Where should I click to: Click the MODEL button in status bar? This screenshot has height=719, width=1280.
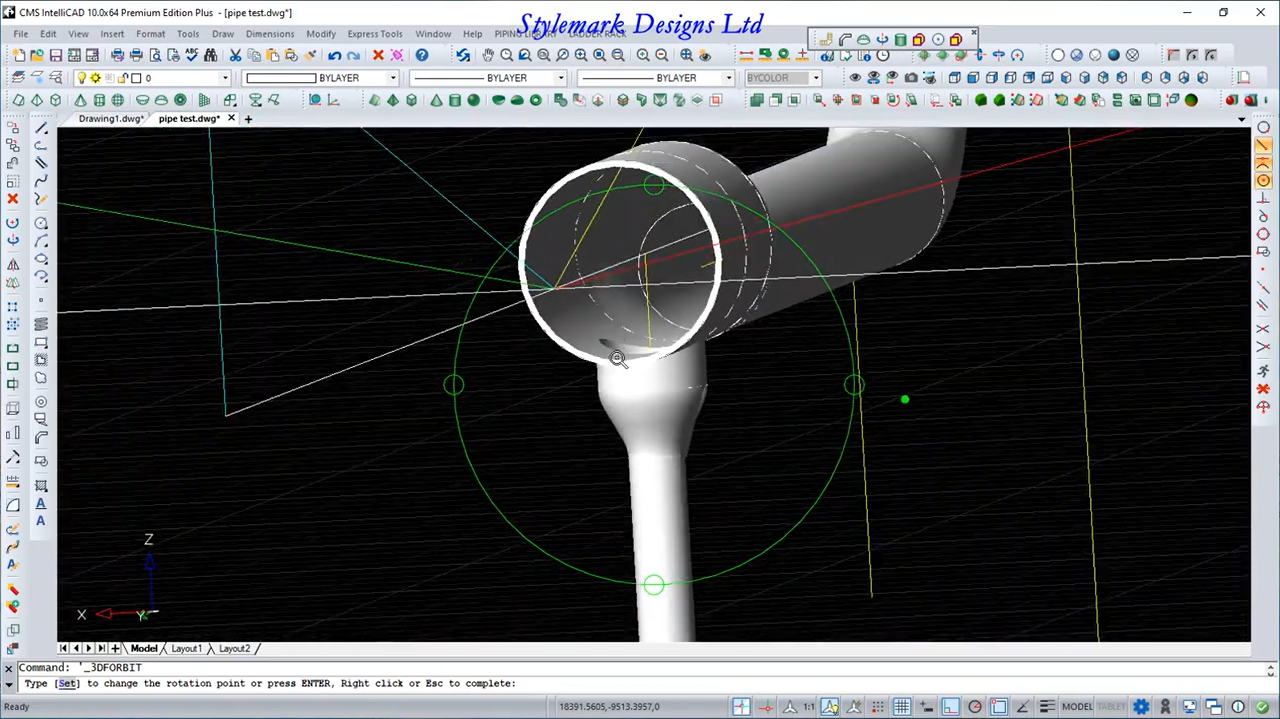(1077, 707)
